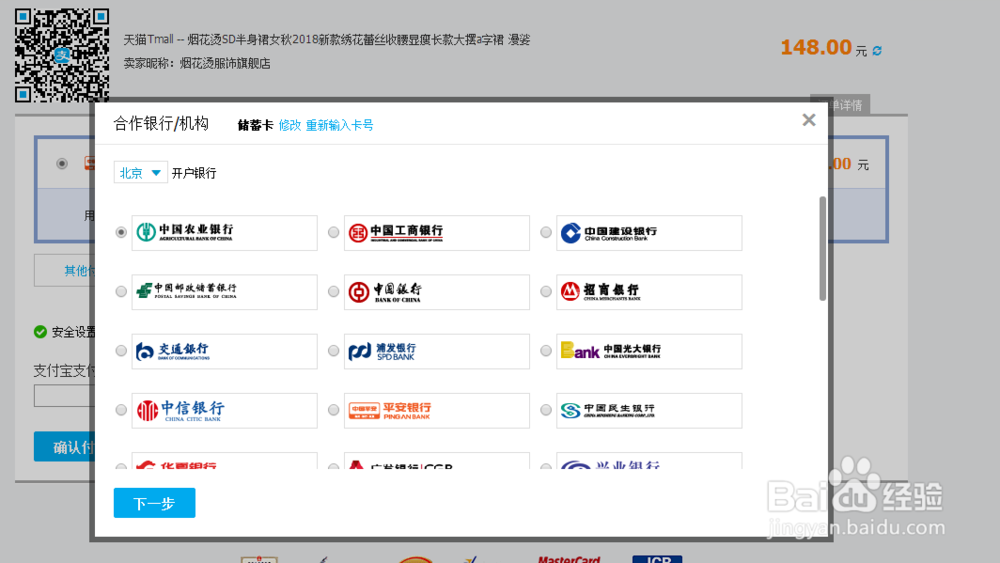
Task: Click 确认付款 button in background page
Action: [65, 447]
